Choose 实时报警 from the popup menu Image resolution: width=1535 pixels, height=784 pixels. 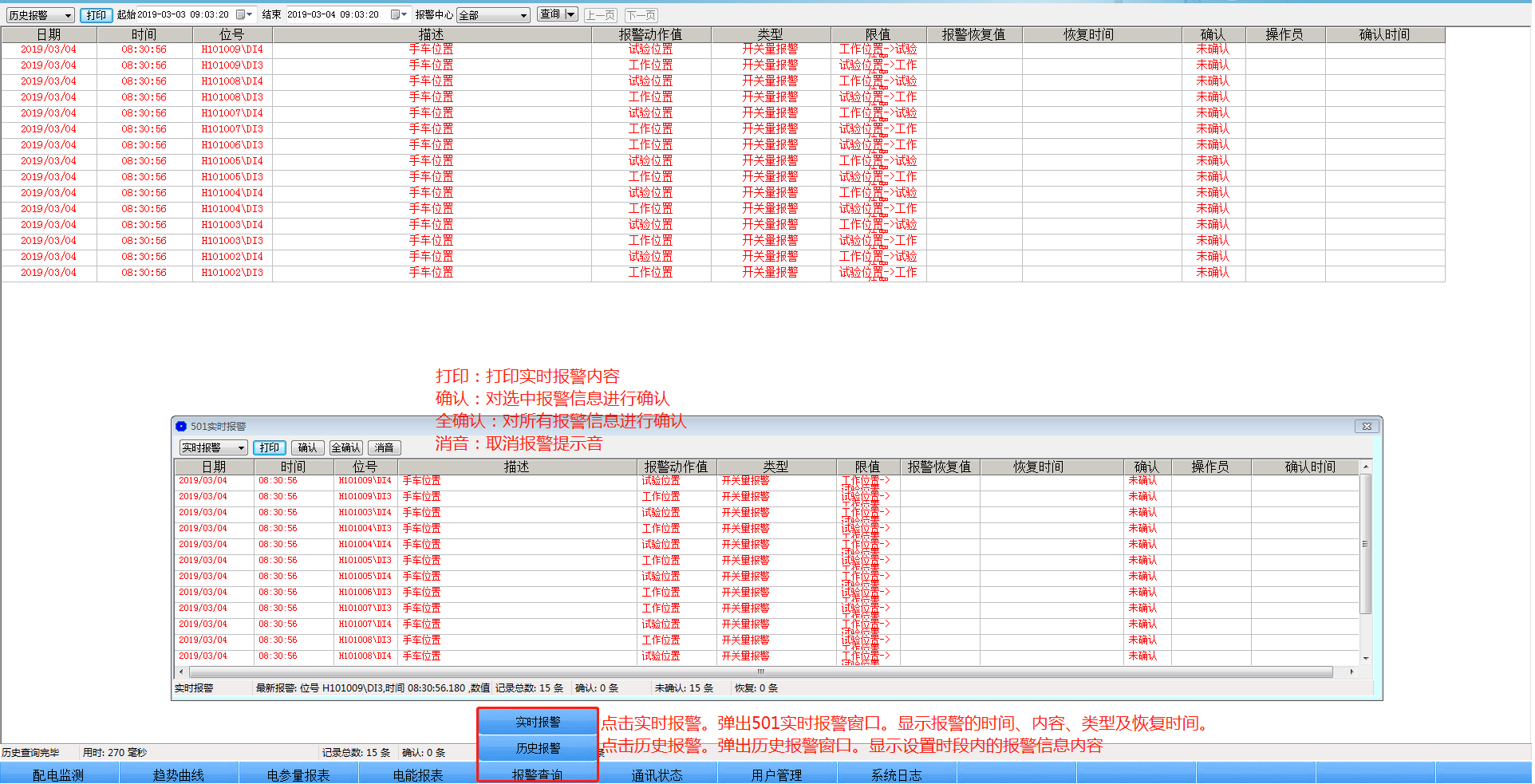tap(538, 722)
